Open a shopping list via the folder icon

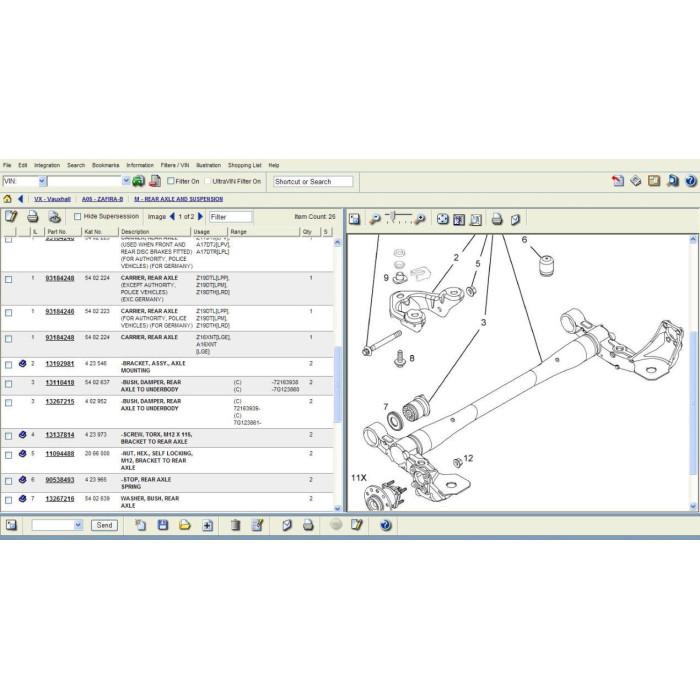[x=185, y=525]
